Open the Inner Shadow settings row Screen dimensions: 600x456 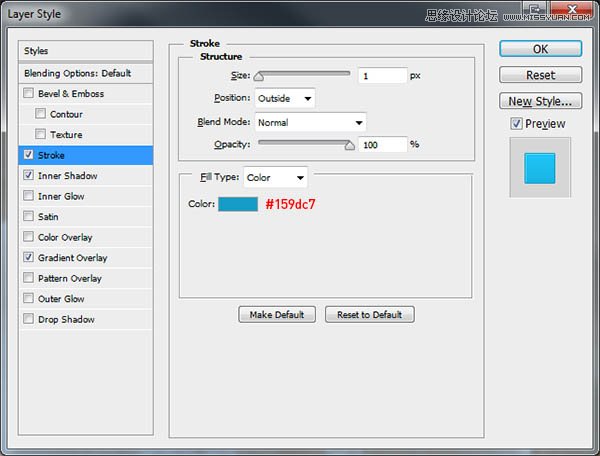(86, 176)
